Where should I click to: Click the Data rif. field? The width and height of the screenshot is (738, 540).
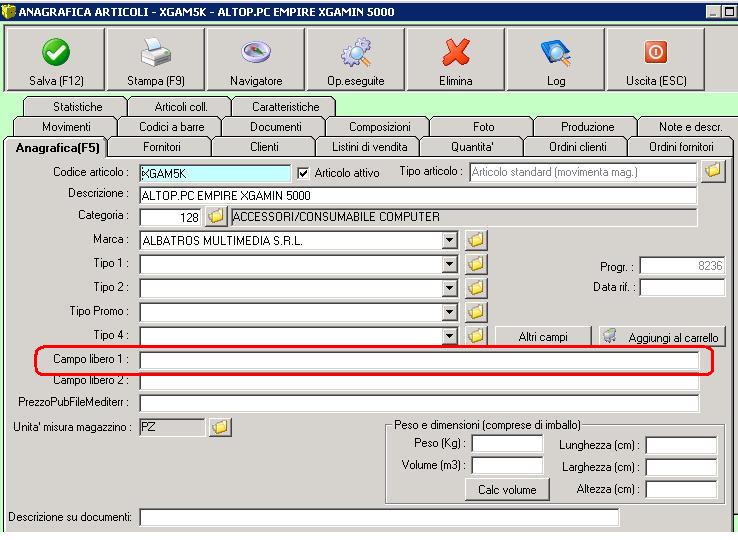(682, 287)
